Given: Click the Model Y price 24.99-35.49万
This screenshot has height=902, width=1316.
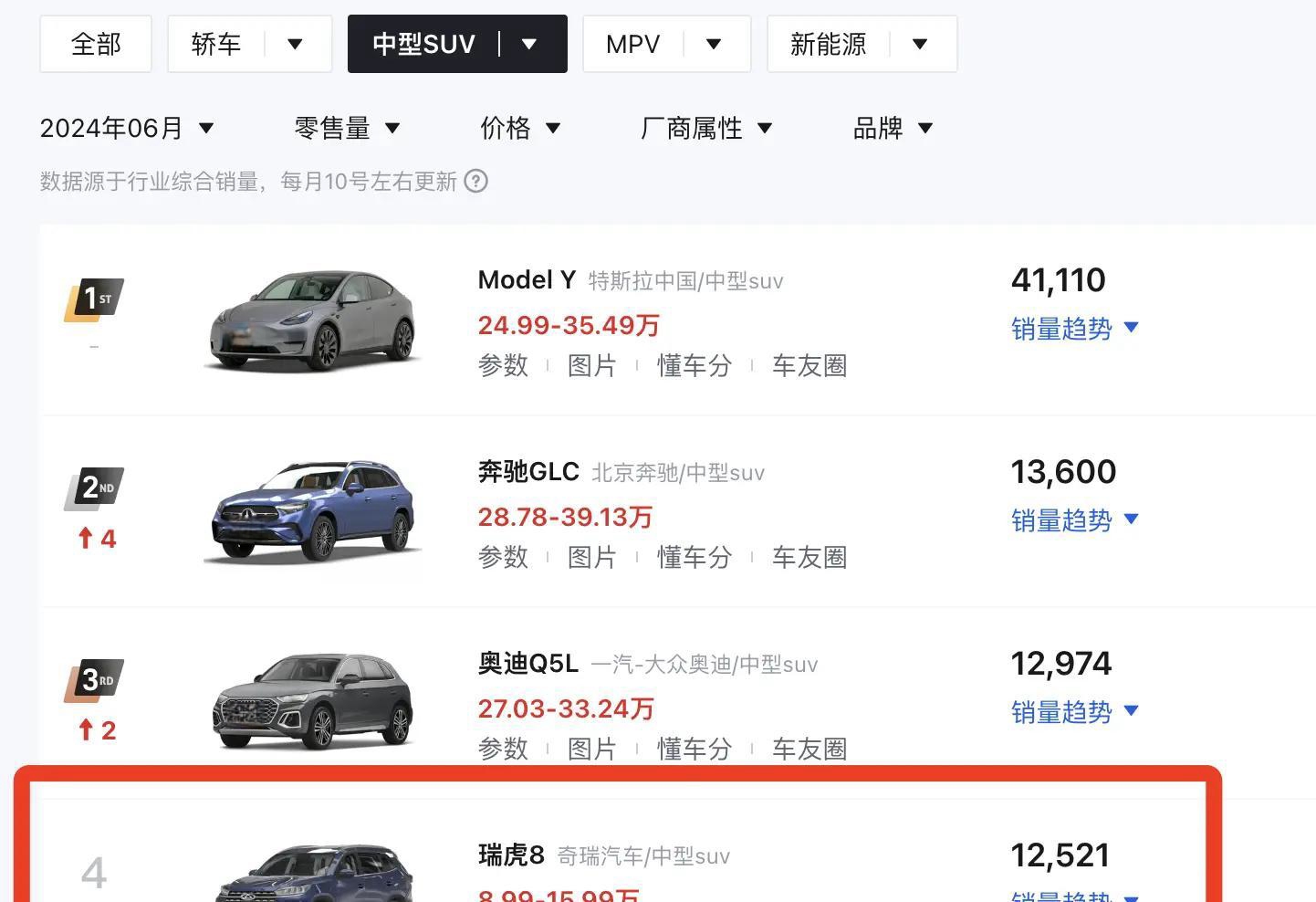Looking at the screenshot, I should pos(569,325).
